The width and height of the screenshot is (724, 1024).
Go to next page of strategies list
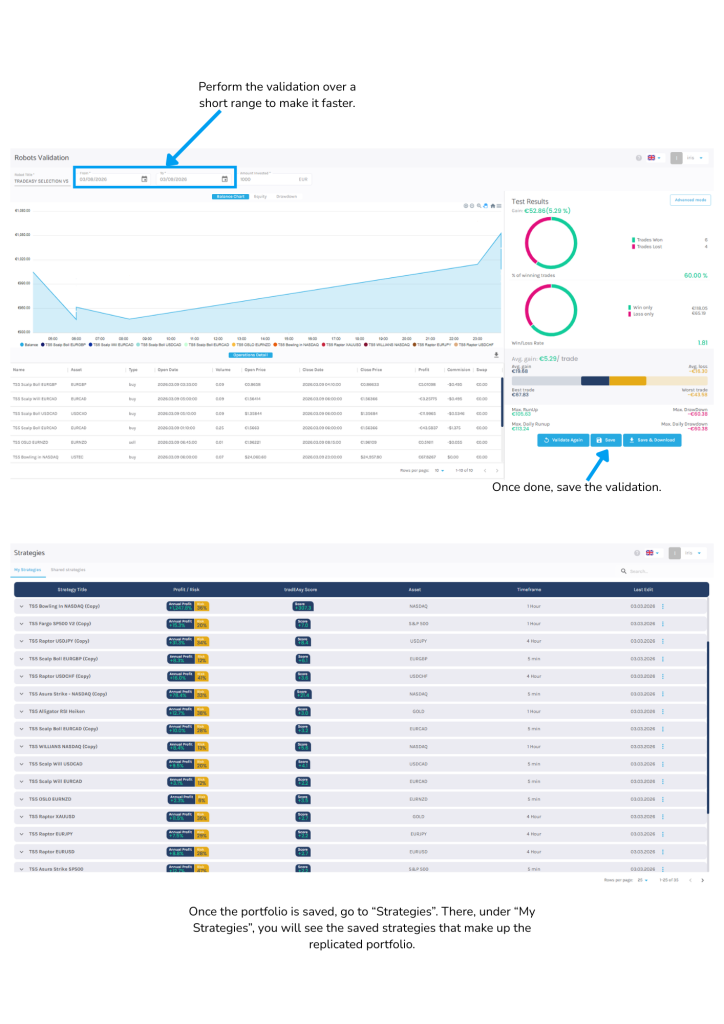pyautogui.click(x=702, y=880)
